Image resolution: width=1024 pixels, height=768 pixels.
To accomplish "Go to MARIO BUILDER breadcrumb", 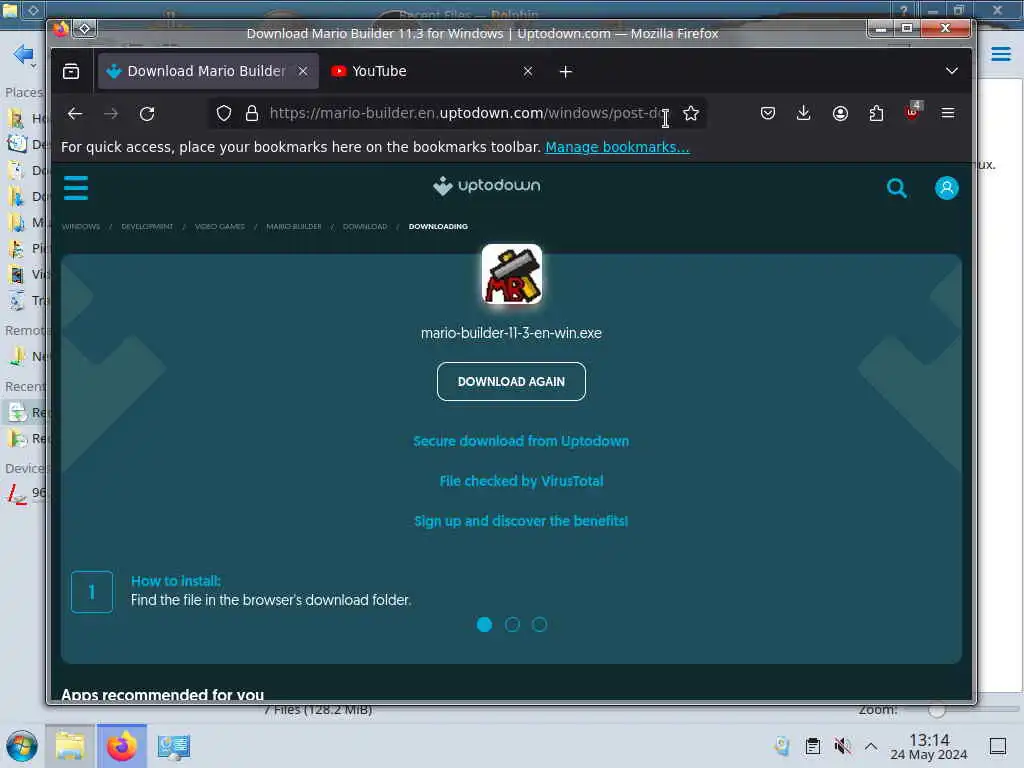I will click(294, 227).
